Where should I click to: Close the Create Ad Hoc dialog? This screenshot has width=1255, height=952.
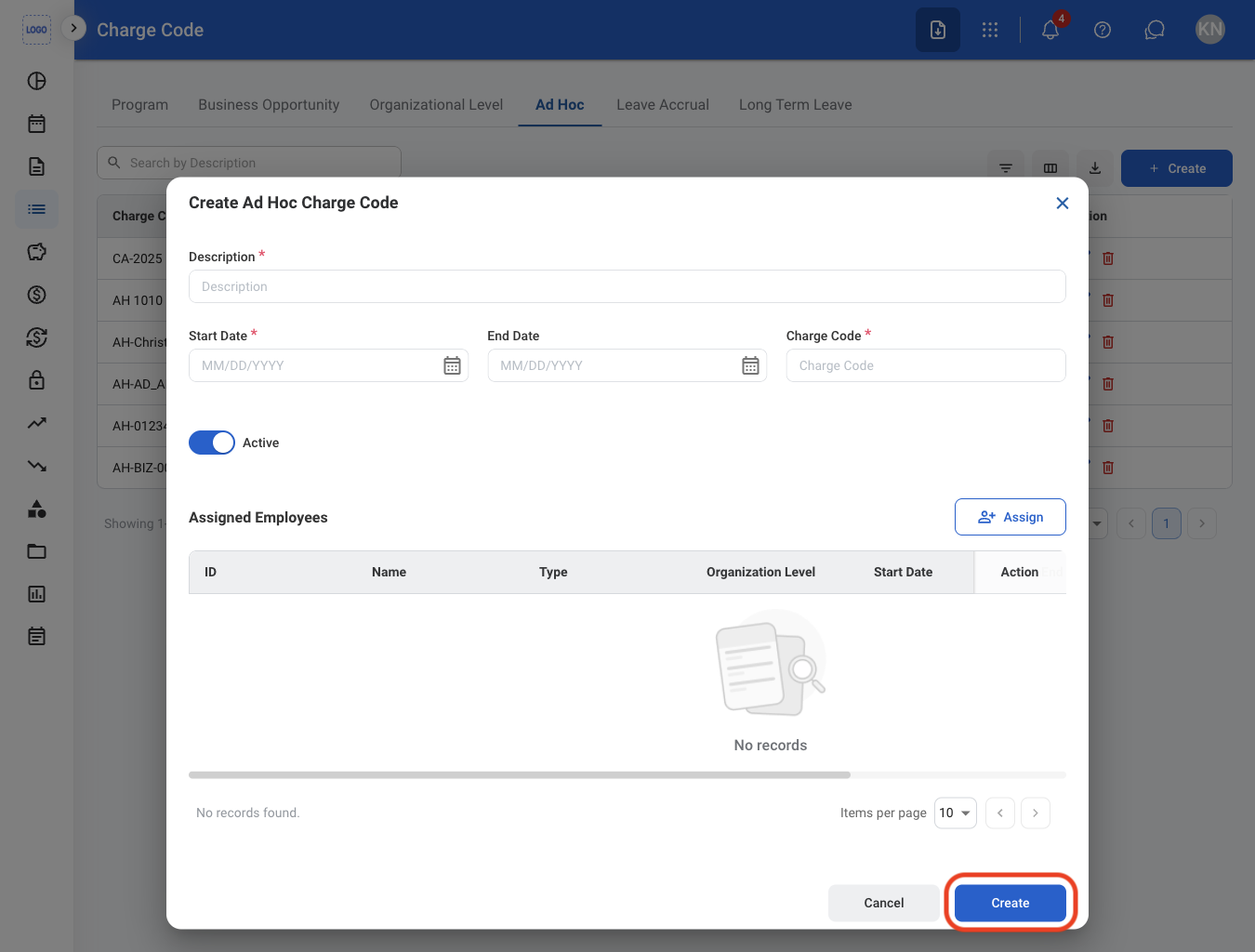point(1063,203)
